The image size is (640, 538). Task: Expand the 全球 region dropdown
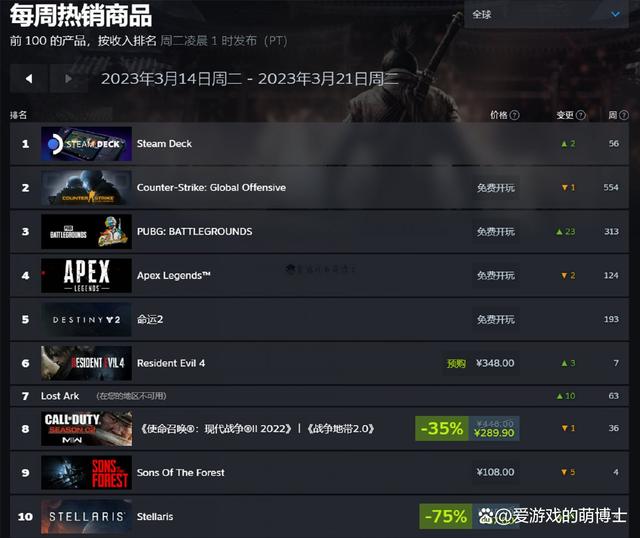click(546, 14)
